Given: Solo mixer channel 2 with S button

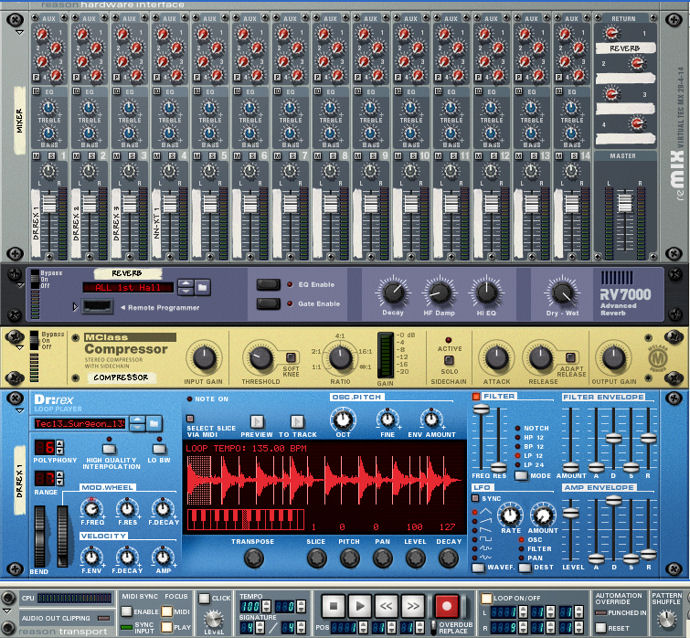Looking at the screenshot, I should click(x=92, y=156).
